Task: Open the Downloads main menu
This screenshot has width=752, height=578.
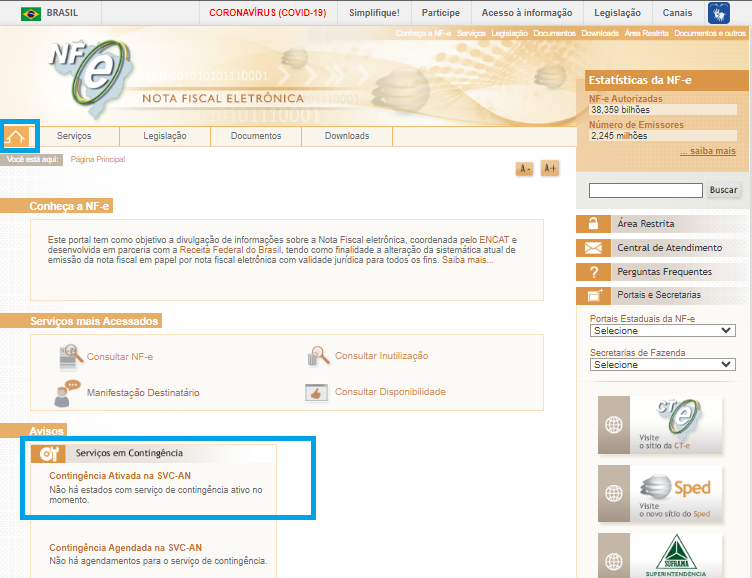Action: [x=347, y=136]
